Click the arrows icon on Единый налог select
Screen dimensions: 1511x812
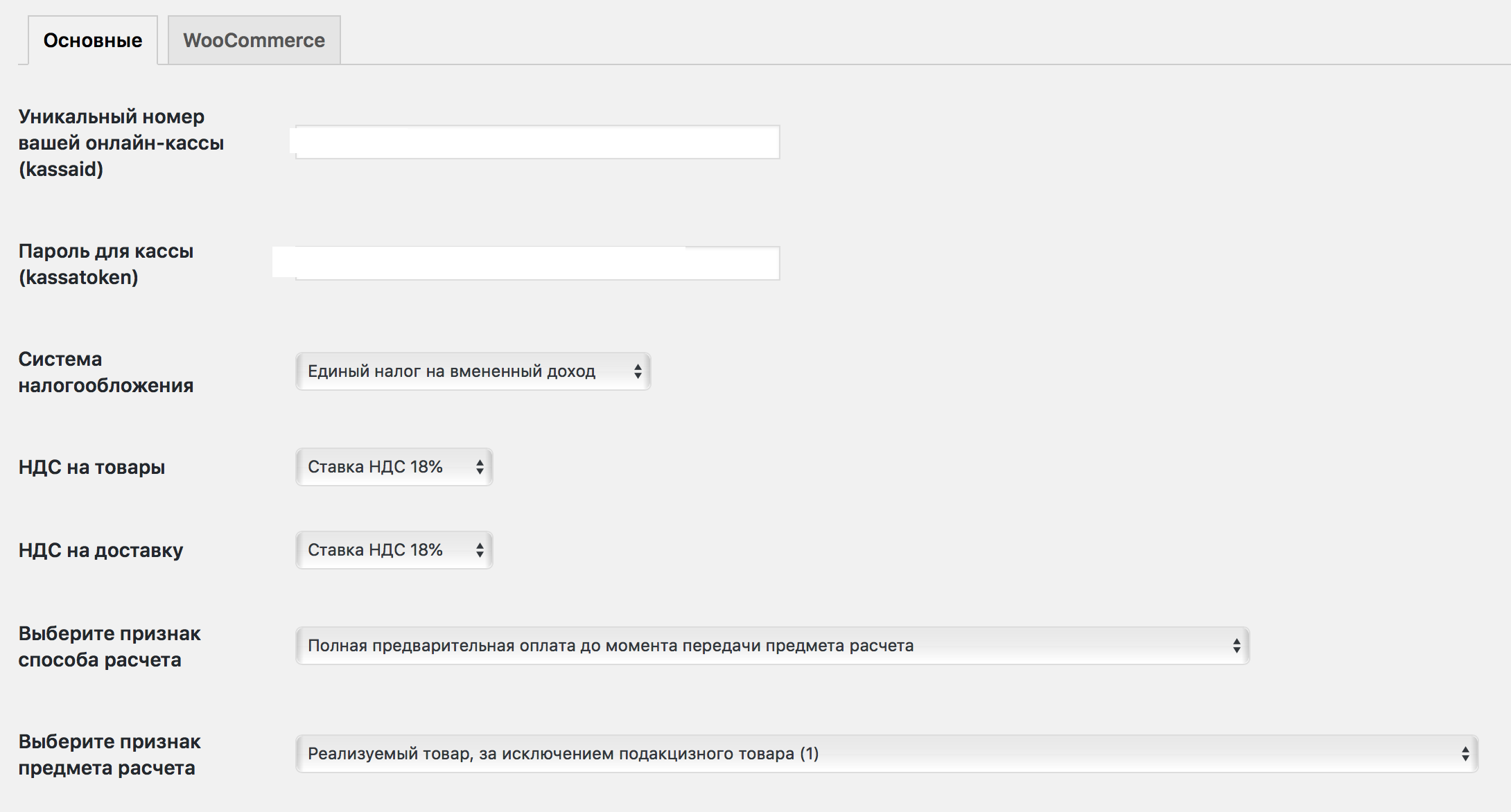pos(638,371)
